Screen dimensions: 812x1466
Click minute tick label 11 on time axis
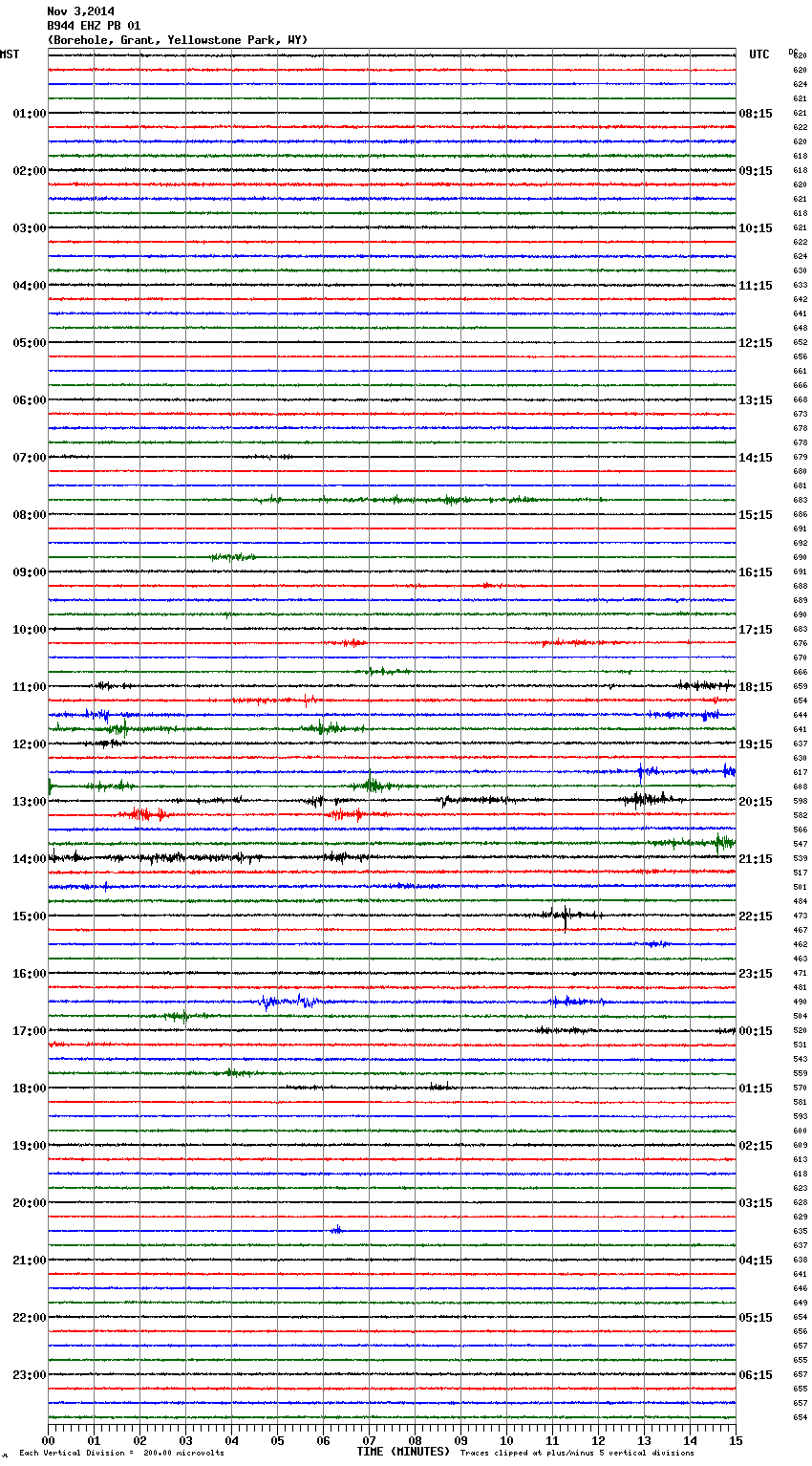click(552, 1440)
